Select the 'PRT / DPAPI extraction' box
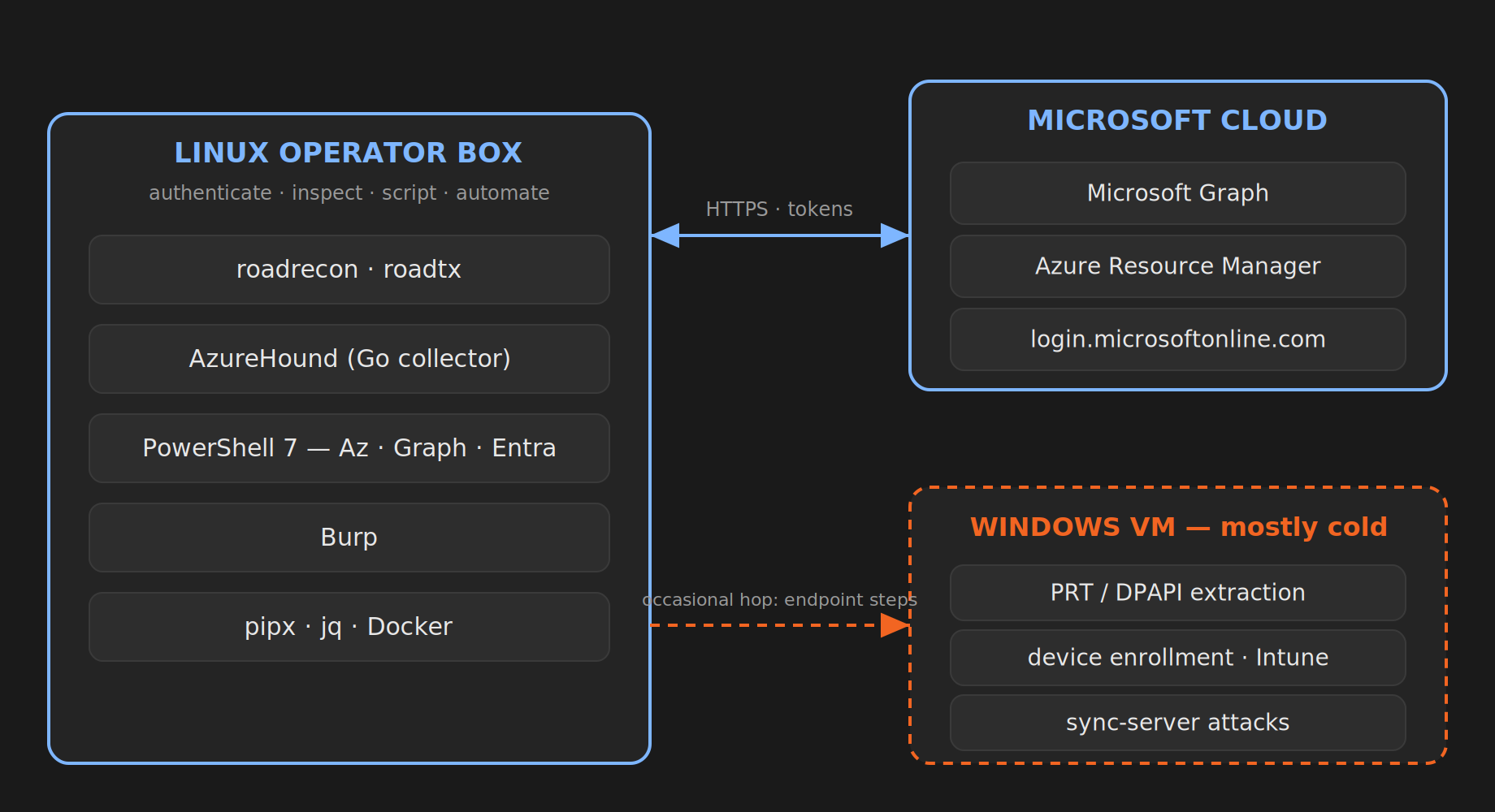Screen dimensions: 1495x812 1178,593
